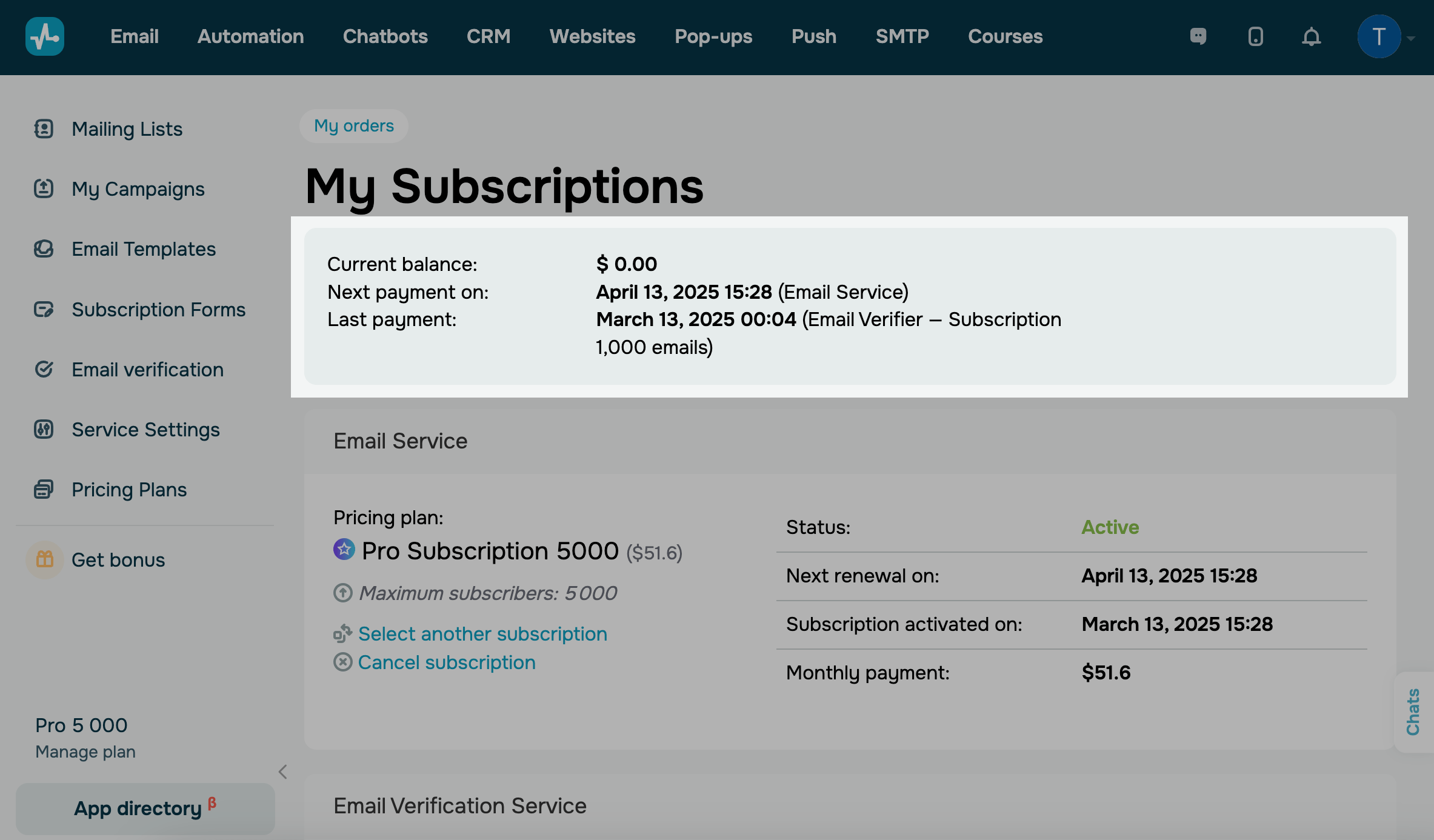Click the Get bonus gift icon
Screen dimensions: 1434x840
[45, 559]
